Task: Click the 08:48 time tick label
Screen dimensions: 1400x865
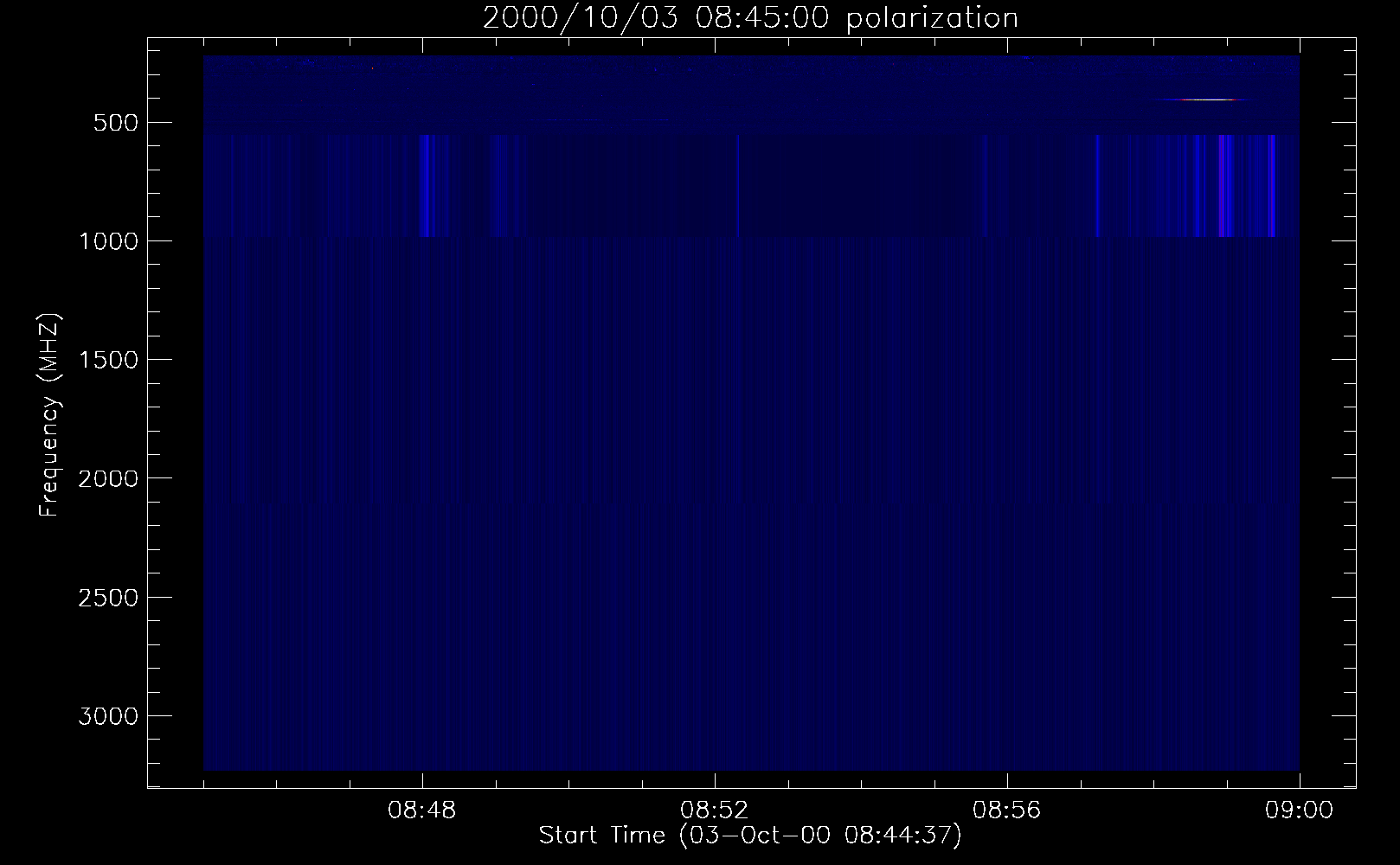Action: pos(422,811)
